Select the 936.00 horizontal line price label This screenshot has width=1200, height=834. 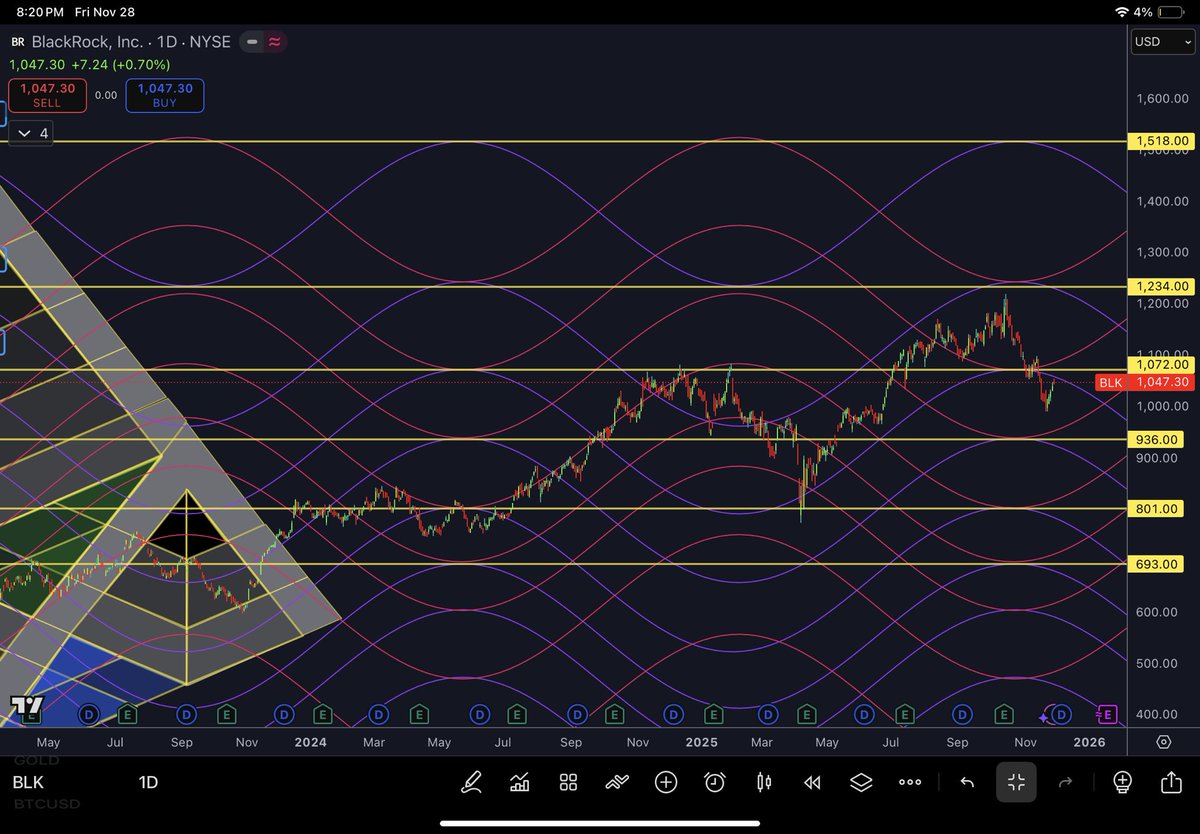coord(1154,440)
